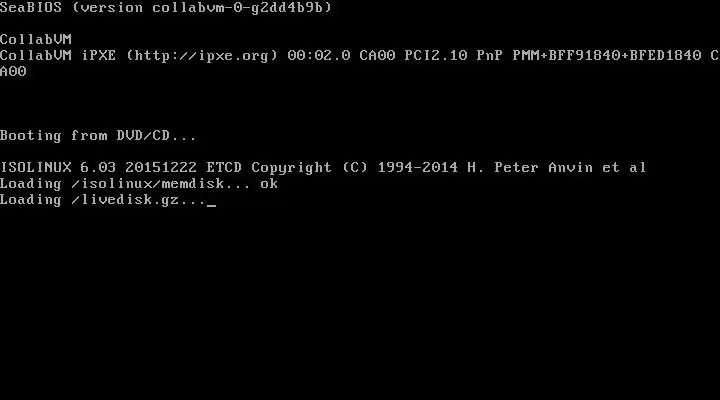720x400 pixels.
Task: Click the 00:02.0 device address
Action: click(x=319, y=56)
